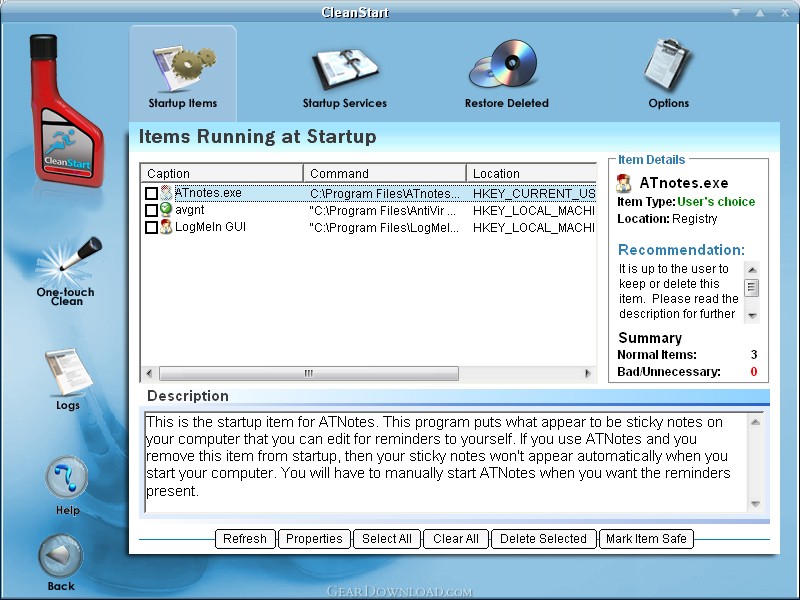Open the Options clipboard icon
The height and width of the screenshot is (600, 800).
[667, 66]
